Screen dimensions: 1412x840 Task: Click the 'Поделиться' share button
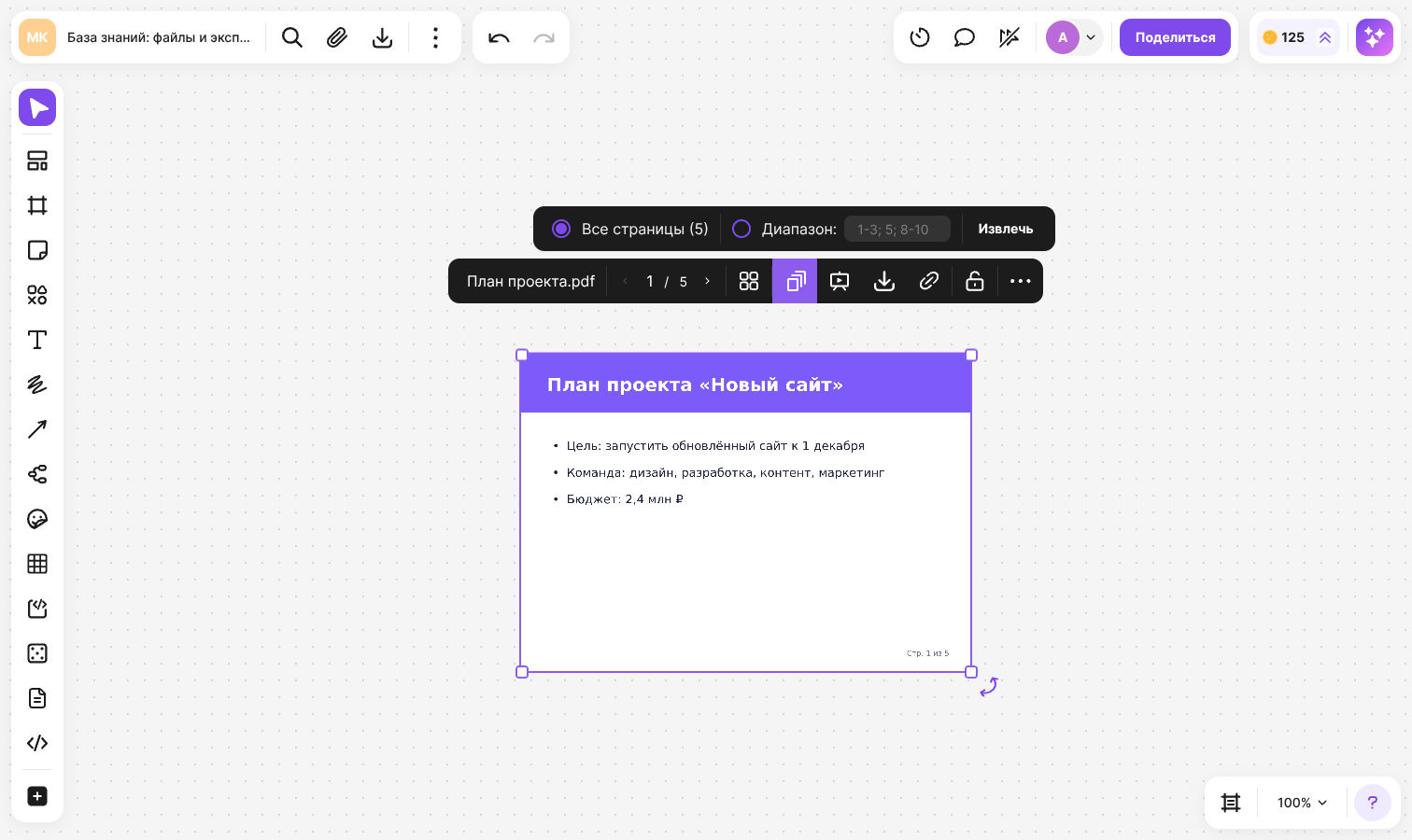pos(1175,37)
